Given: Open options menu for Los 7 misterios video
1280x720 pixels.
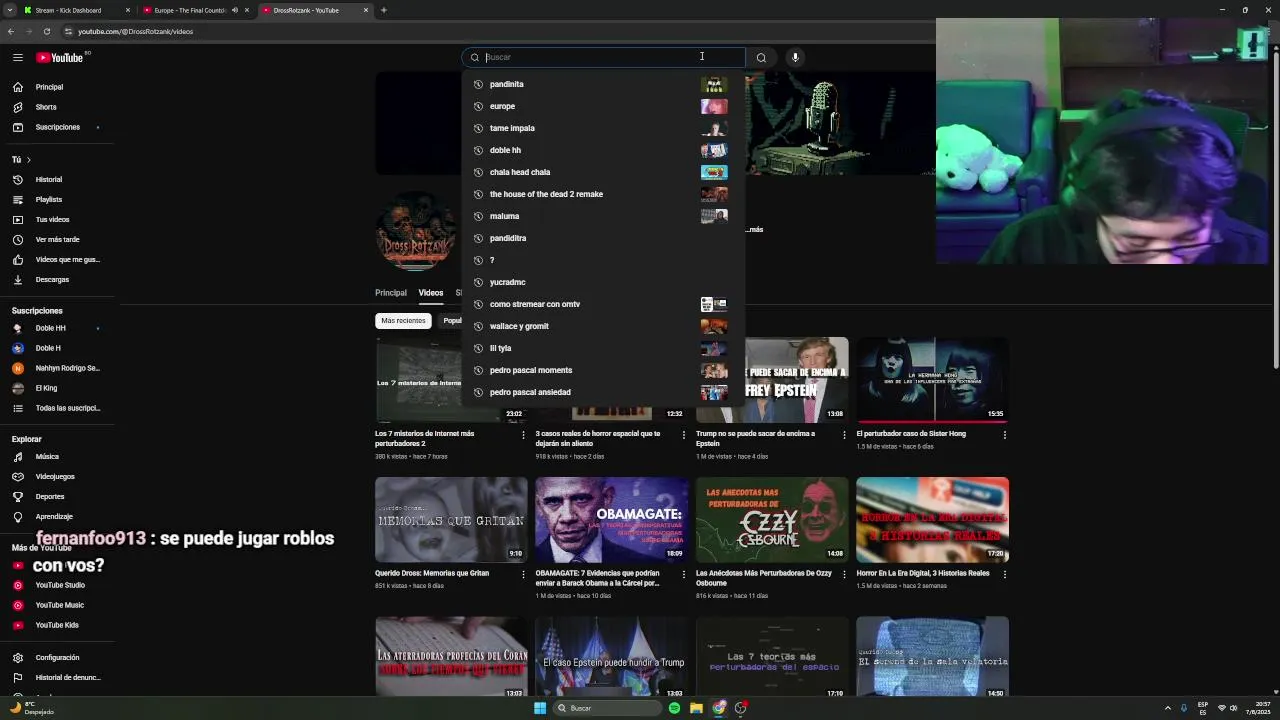Looking at the screenshot, I should pos(523,435).
